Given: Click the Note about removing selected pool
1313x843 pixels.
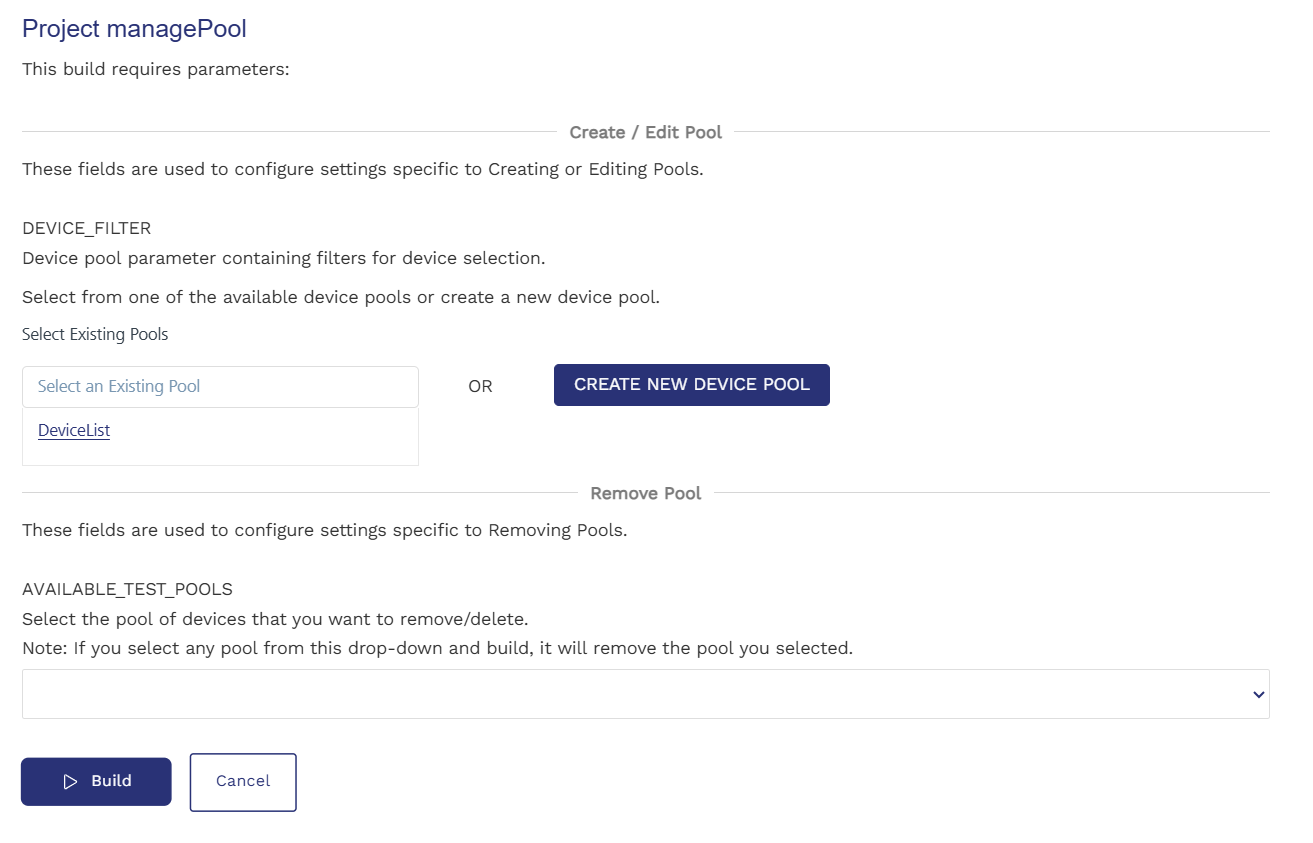Looking at the screenshot, I should (x=437, y=648).
